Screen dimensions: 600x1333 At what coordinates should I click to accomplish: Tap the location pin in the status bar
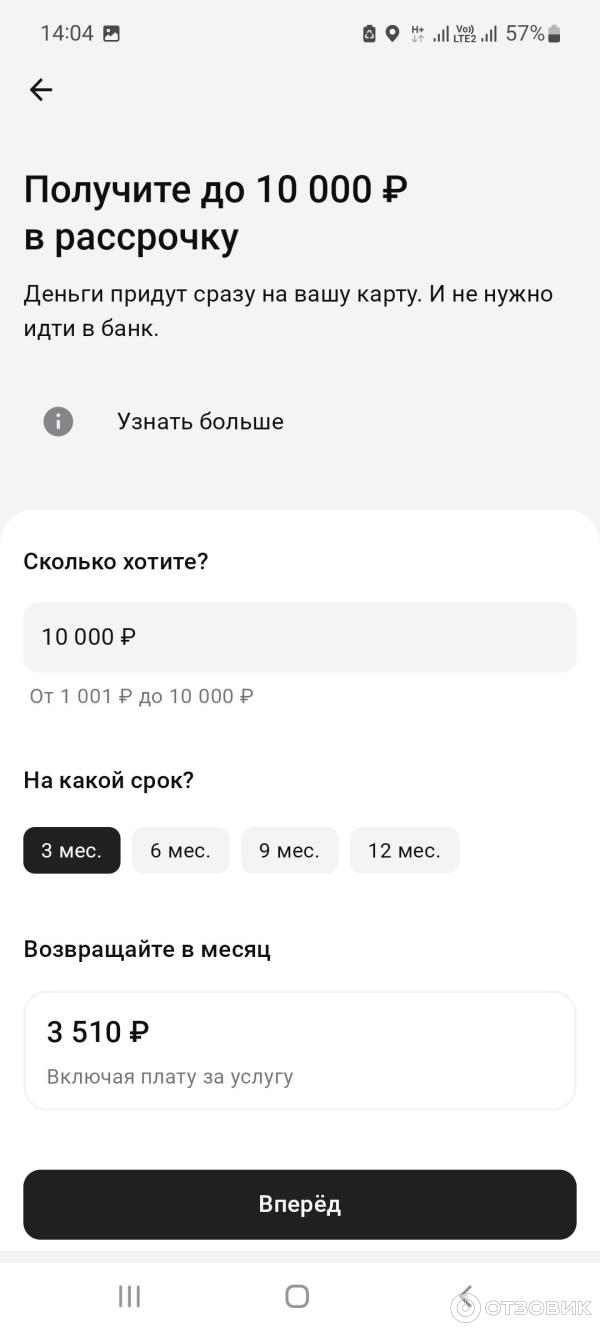click(392, 34)
